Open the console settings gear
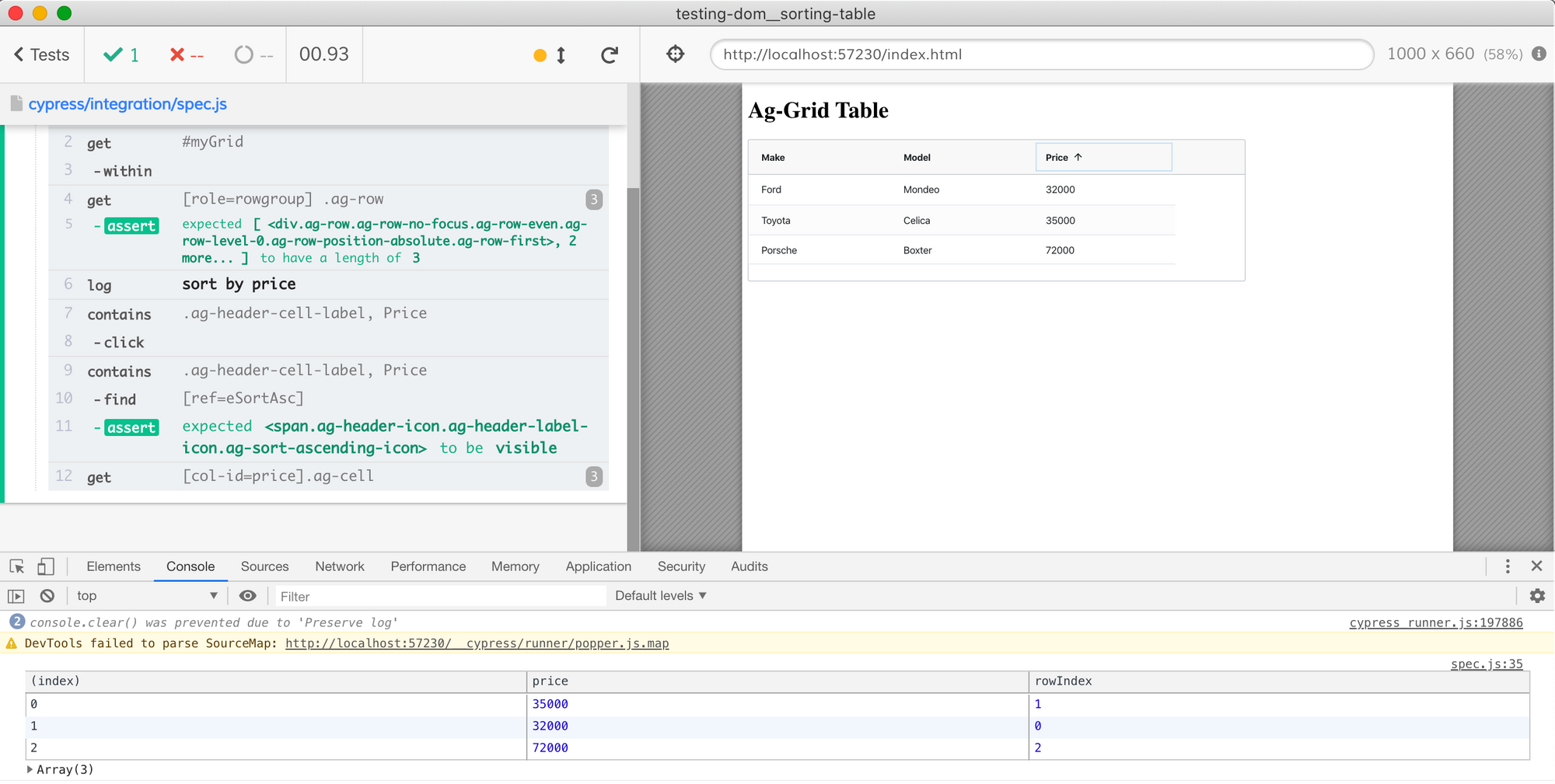Image resolution: width=1555 pixels, height=784 pixels. 1536,596
